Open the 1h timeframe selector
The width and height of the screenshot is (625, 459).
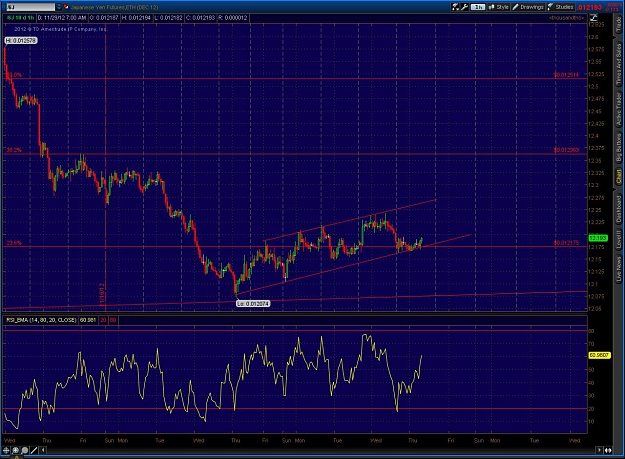[478, 7]
